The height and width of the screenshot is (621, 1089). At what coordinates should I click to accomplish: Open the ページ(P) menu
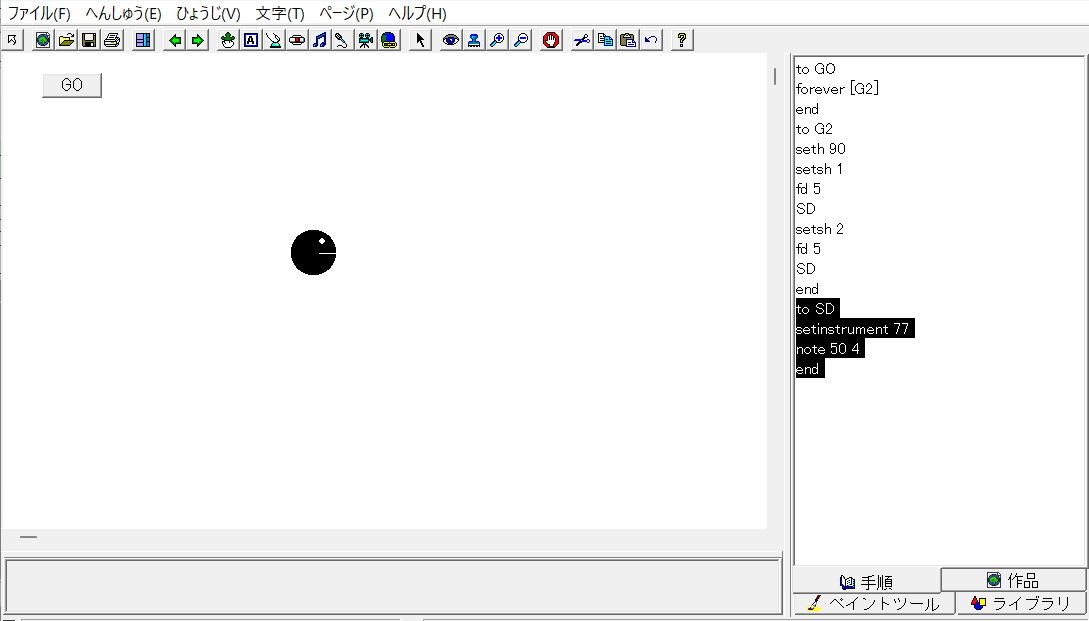pyautogui.click(x=346, y=13)
